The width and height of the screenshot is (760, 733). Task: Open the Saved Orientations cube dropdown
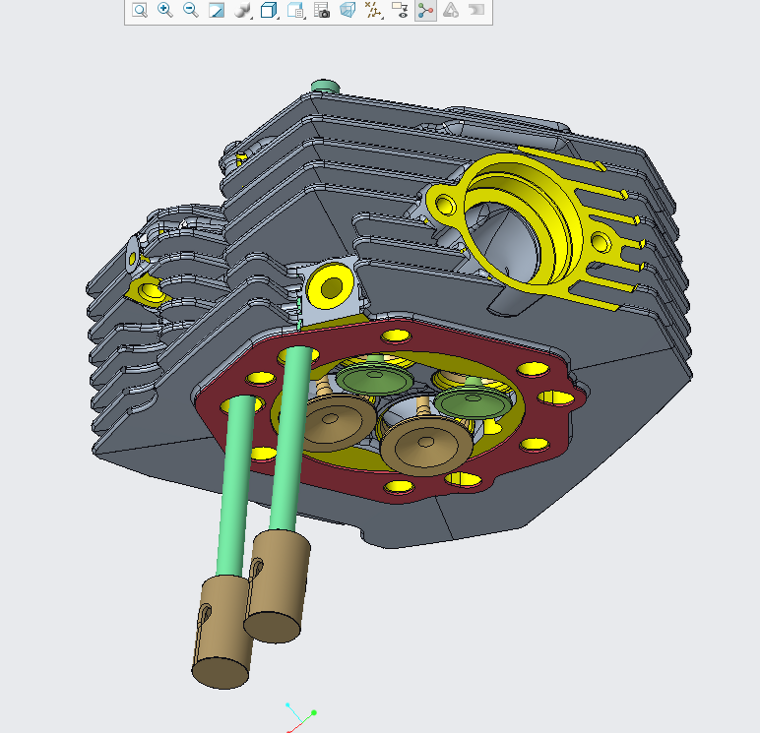(x=269, y=10)
